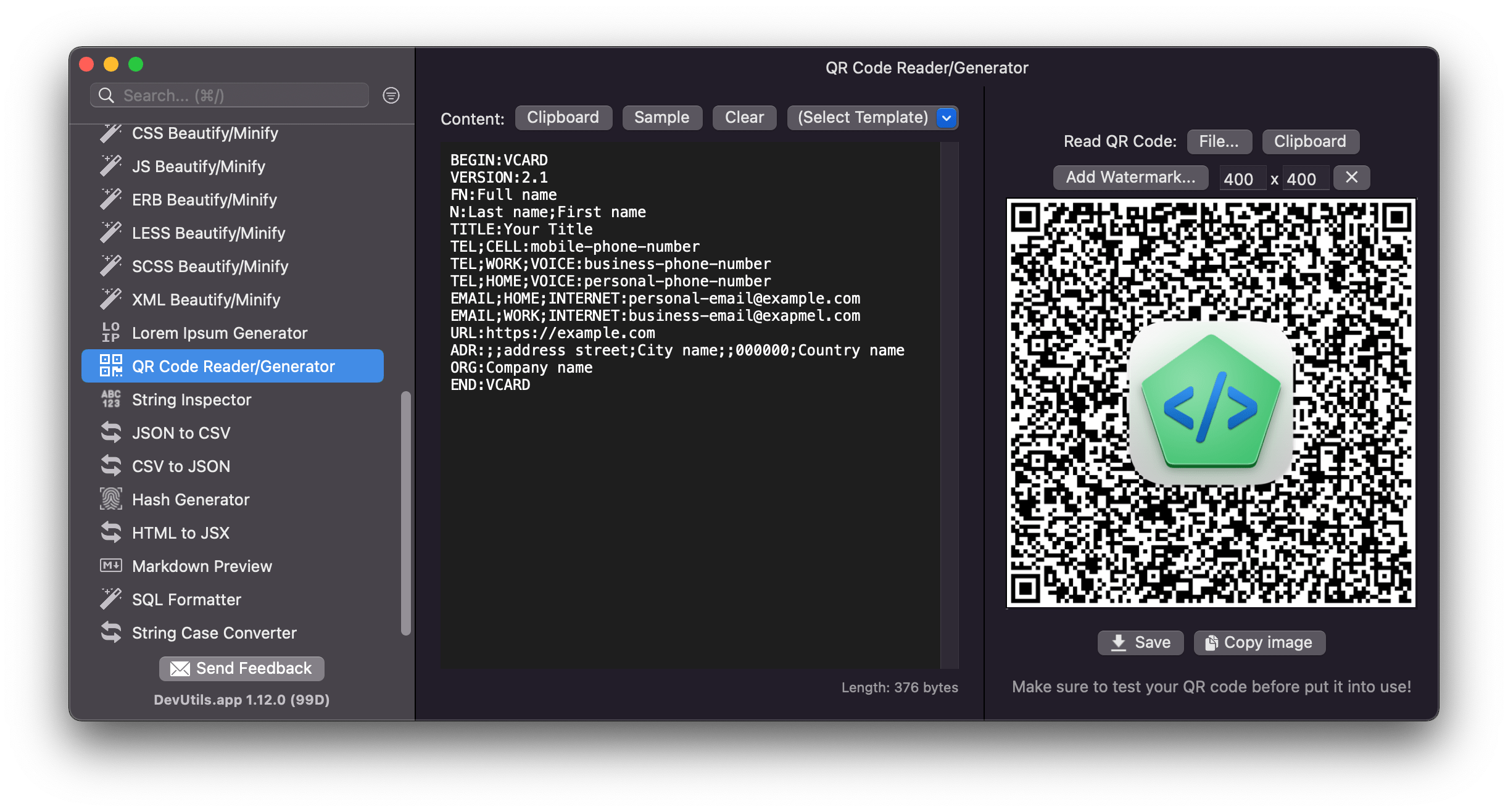This screenshot has height=812, width=1508.
Task: Click inside the sidebar search box
Action: [228, 95]
